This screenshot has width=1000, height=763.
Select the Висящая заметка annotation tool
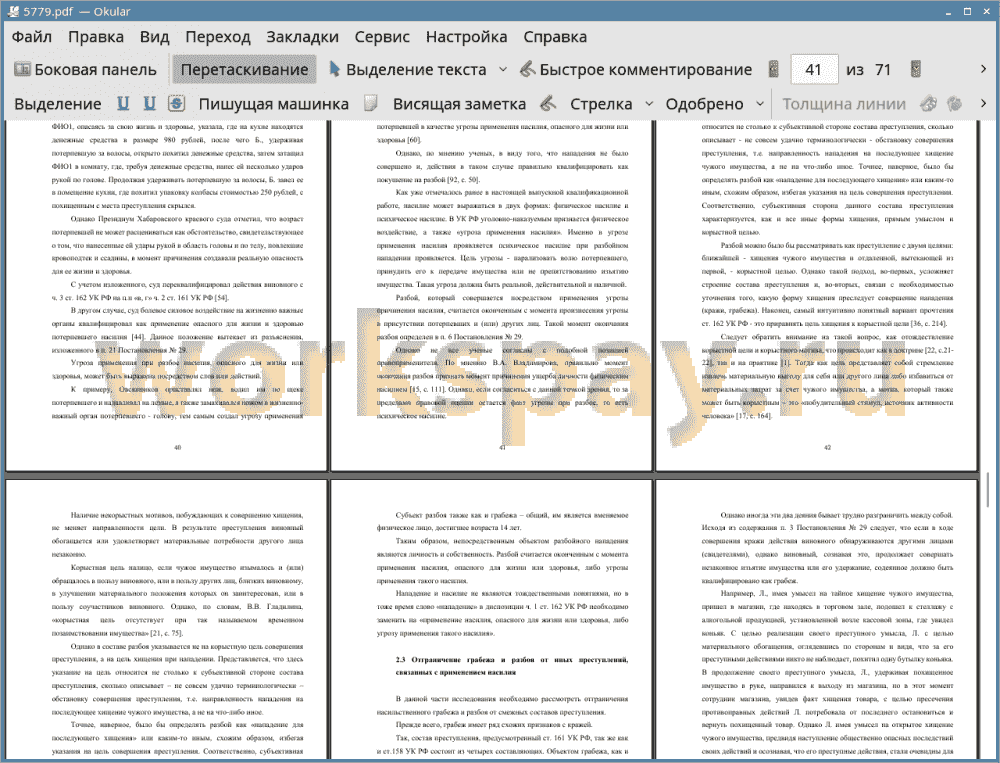(x=459, y=104)
